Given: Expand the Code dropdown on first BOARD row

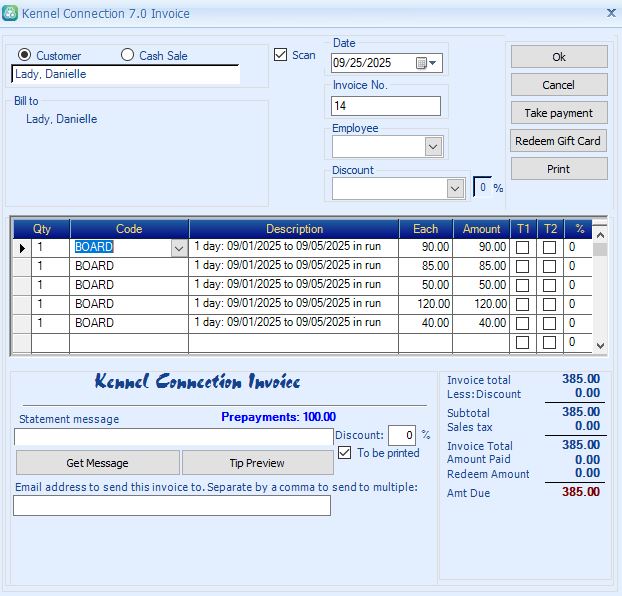Looking at the screenshot, I should coord(179,248).
